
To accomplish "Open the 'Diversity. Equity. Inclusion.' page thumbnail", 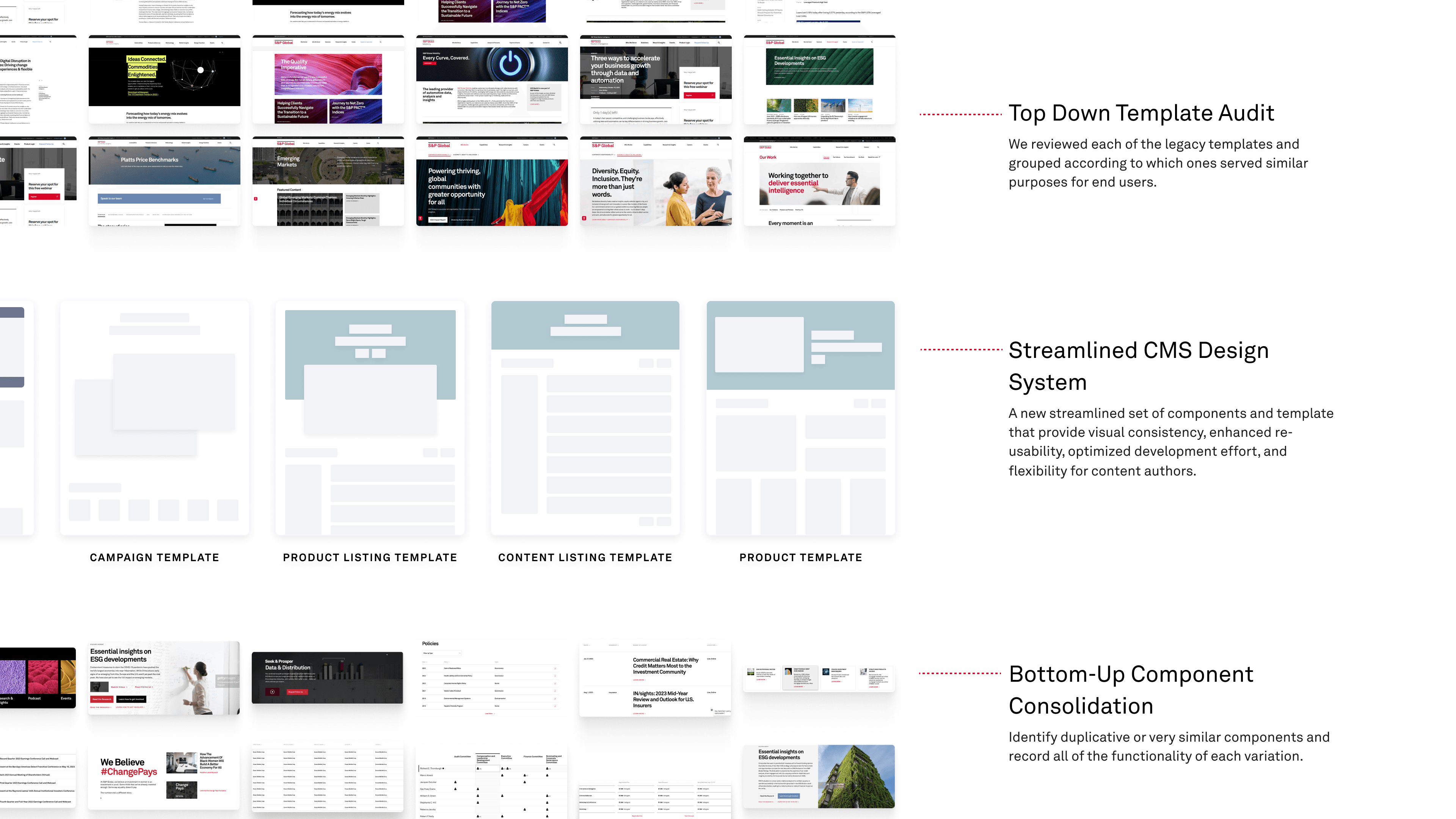I will click(x=656, y=182).
